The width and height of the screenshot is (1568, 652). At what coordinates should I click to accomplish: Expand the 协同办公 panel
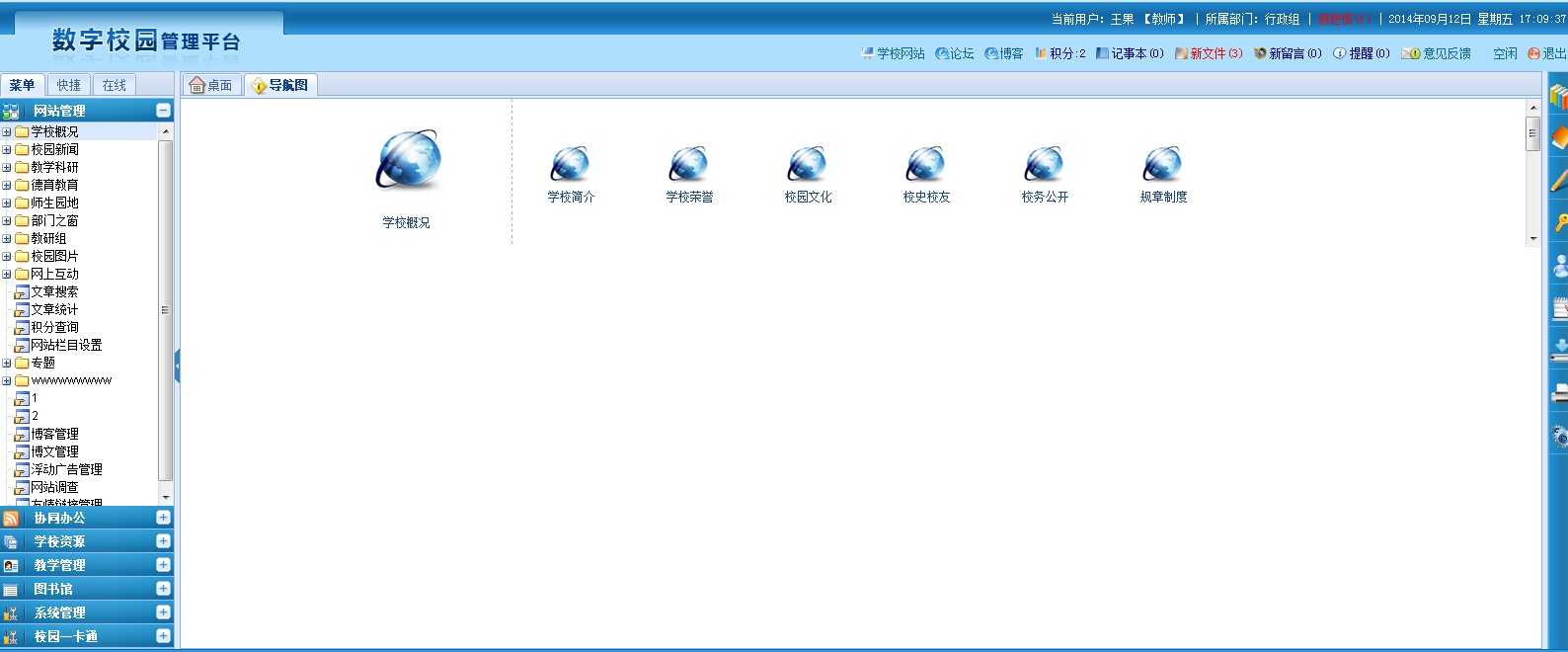[163, 518]
